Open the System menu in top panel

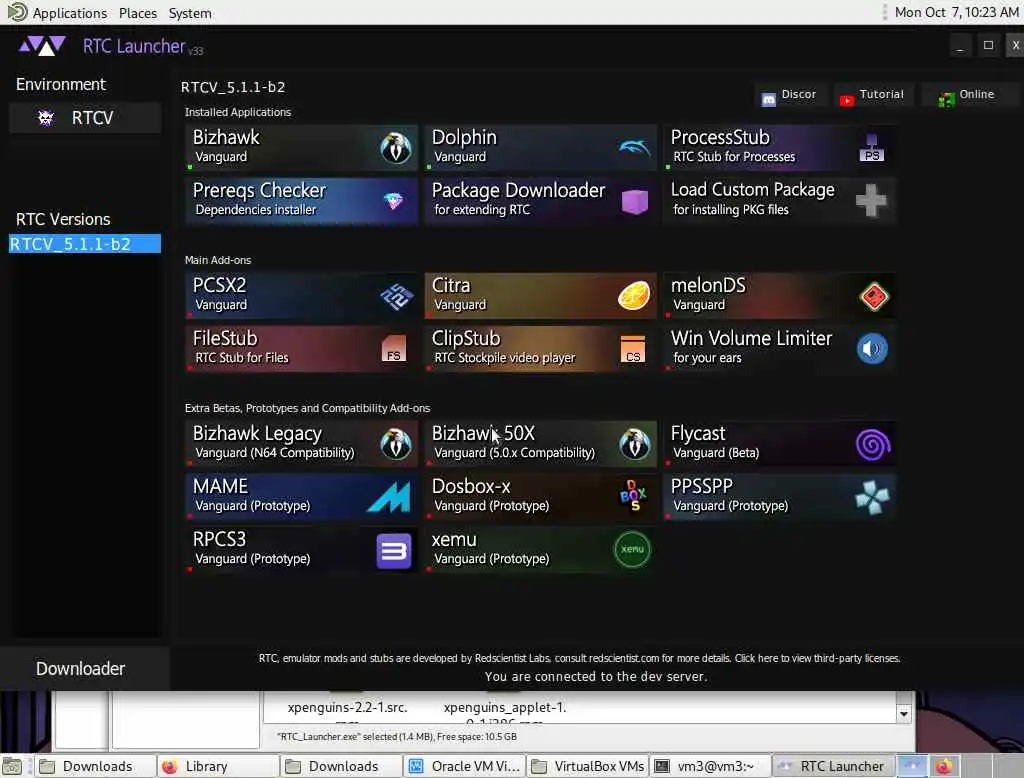coord(190,13)
